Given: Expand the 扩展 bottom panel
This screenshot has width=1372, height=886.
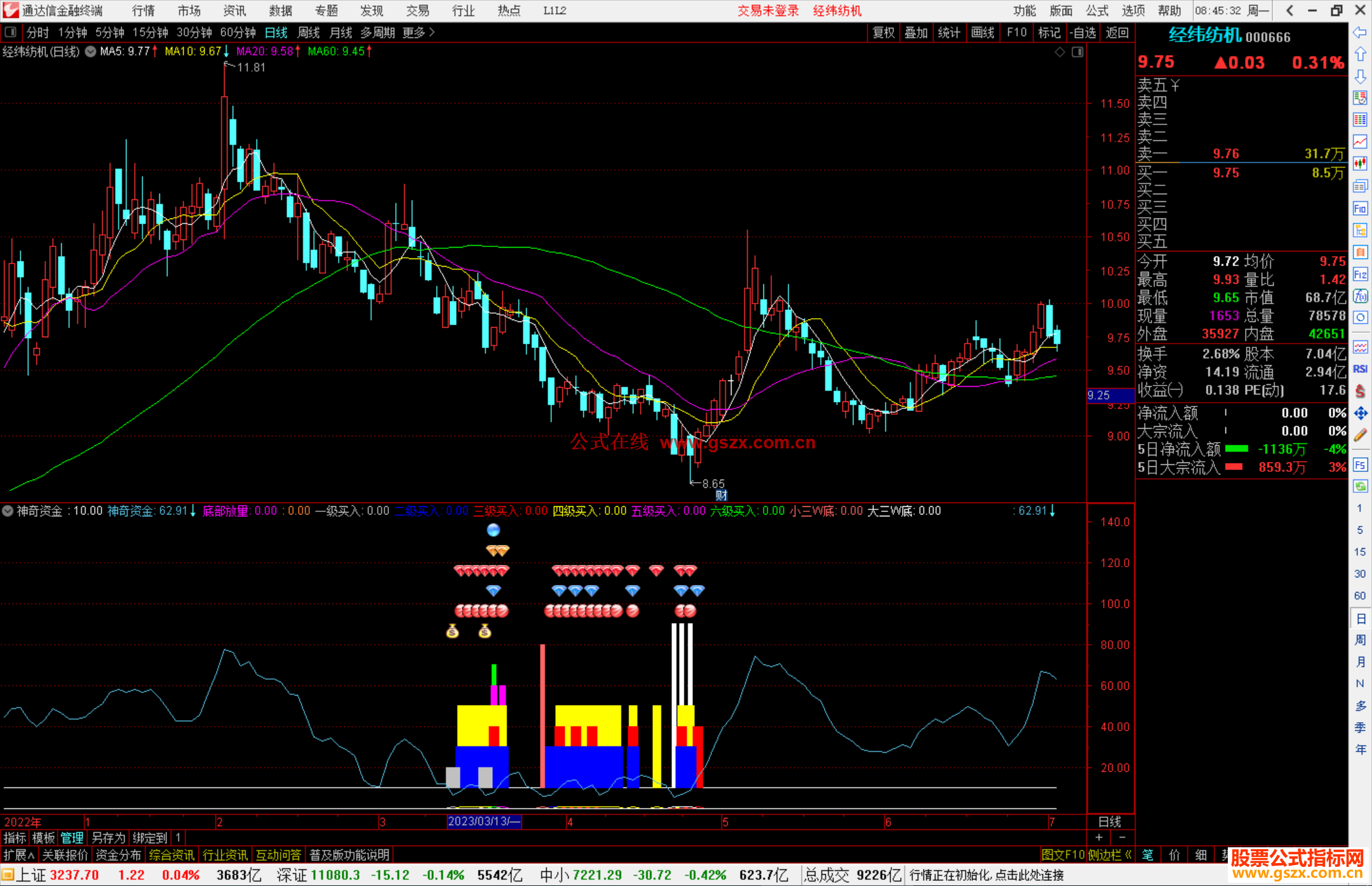Looking at the screenshot, I should click(x=19, y=855).
